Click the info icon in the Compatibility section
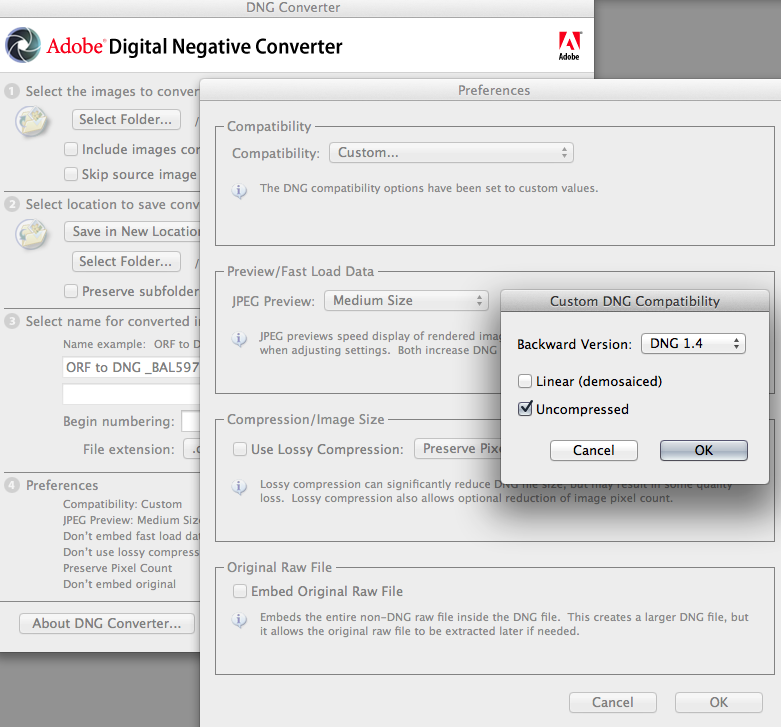Viewport: 781px width, 727px height. click(239, 191)
